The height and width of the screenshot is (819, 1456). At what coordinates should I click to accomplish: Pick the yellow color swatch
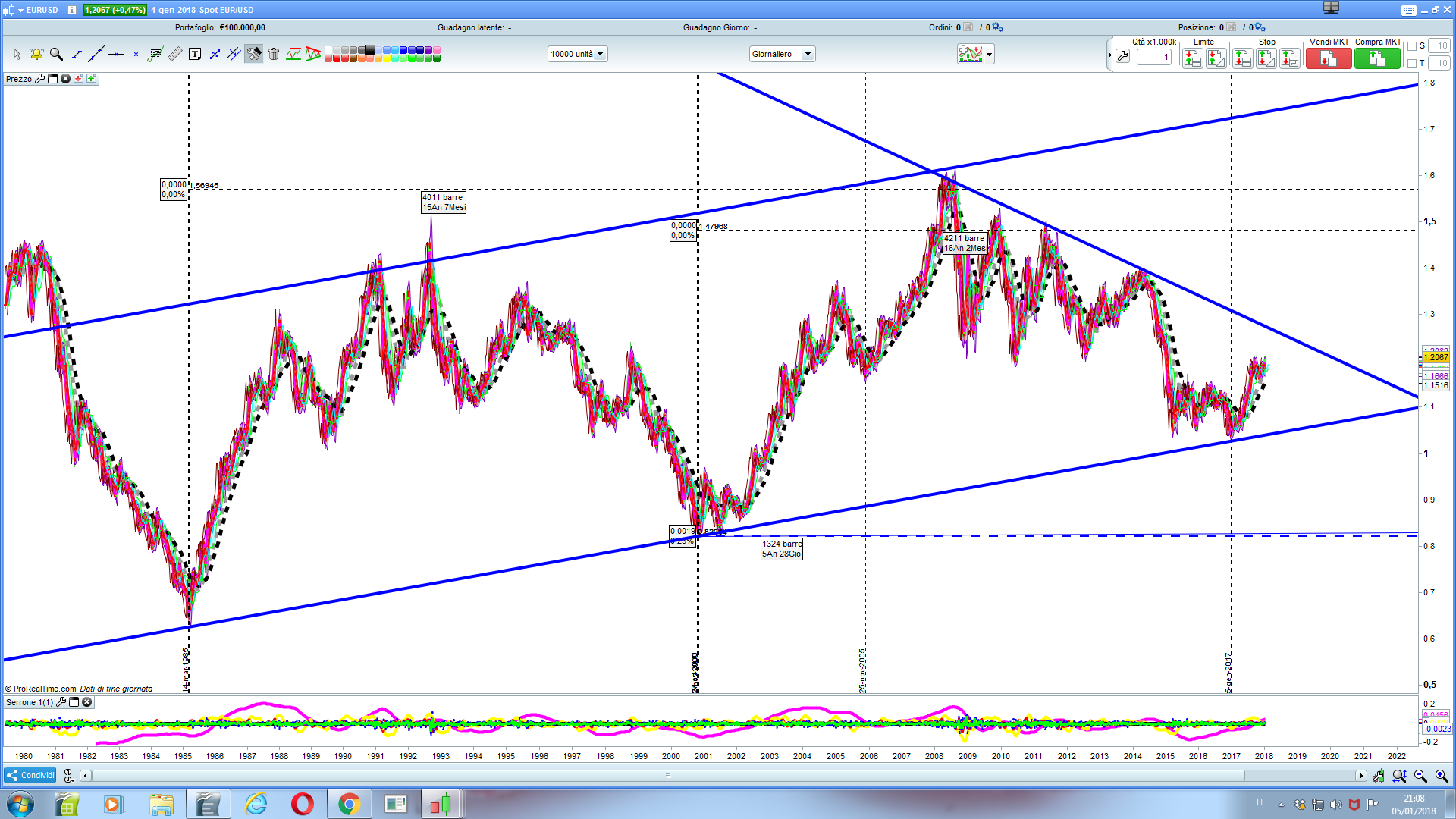pyautogui.click(x=387, y=58)
